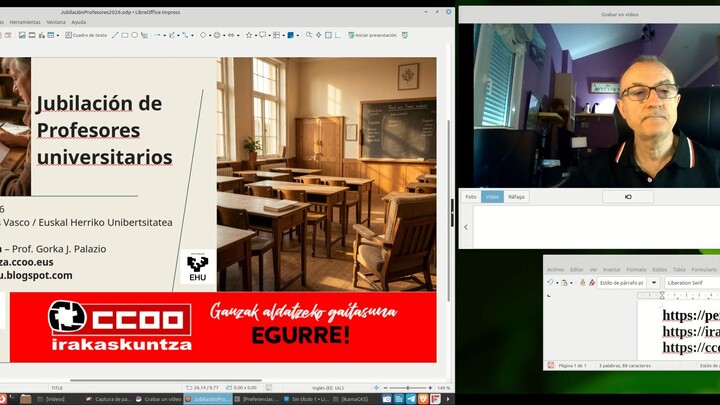
Task: Adjust the Impress zoom slider
Action: (x=407, y=388)
